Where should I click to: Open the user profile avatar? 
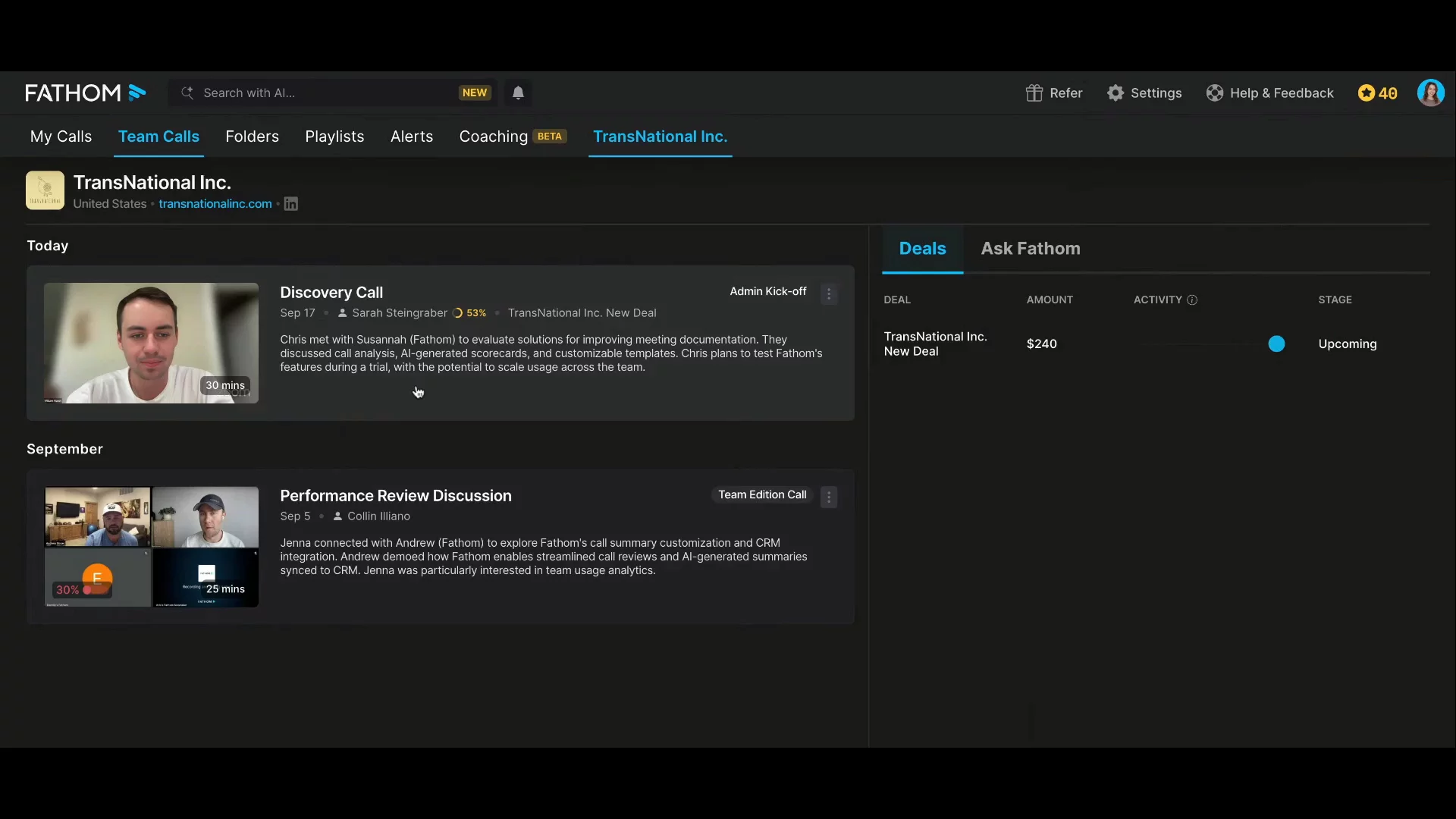tap(1430, 93)
